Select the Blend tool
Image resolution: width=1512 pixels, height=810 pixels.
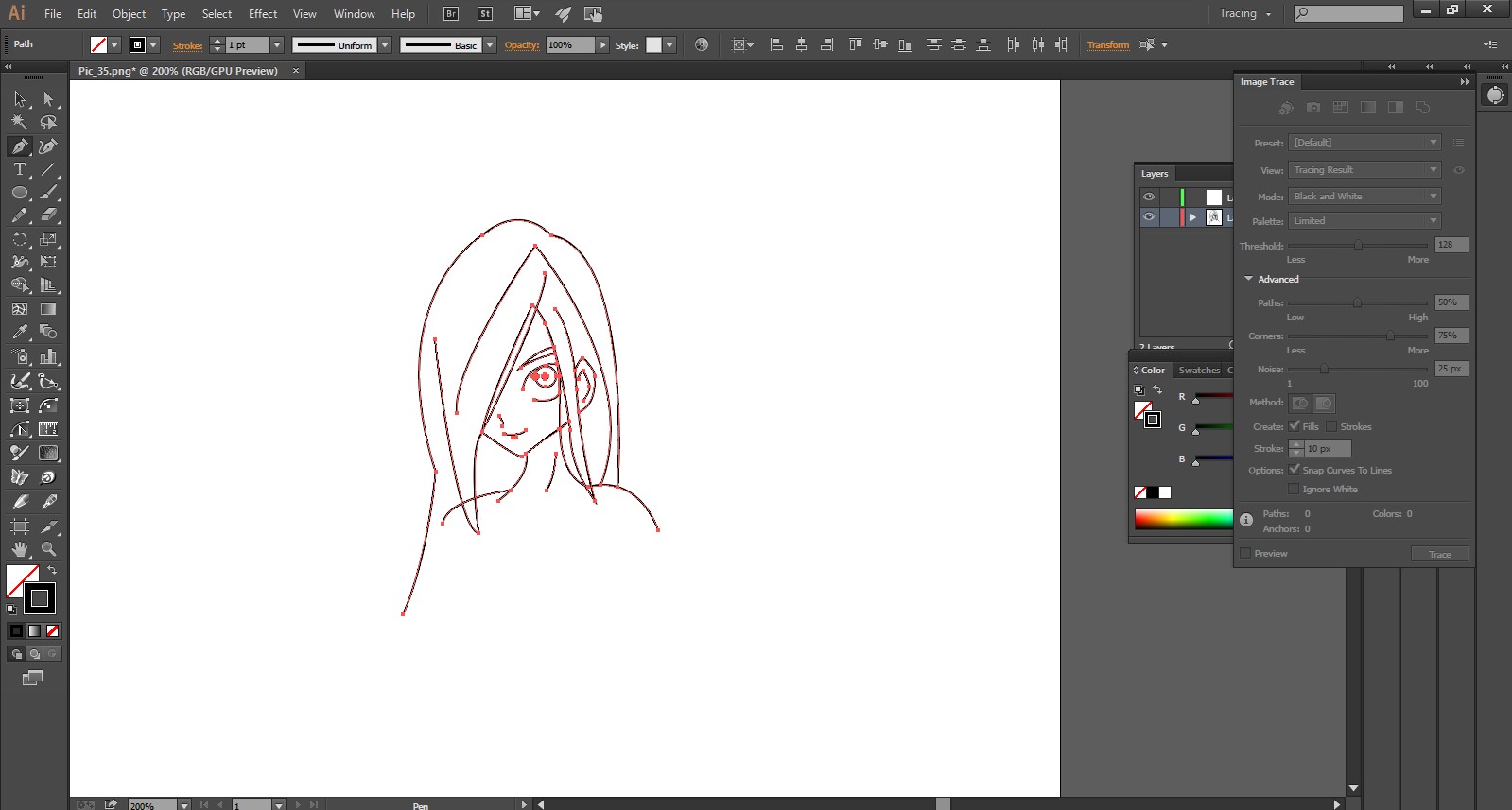tap(48, 332)
